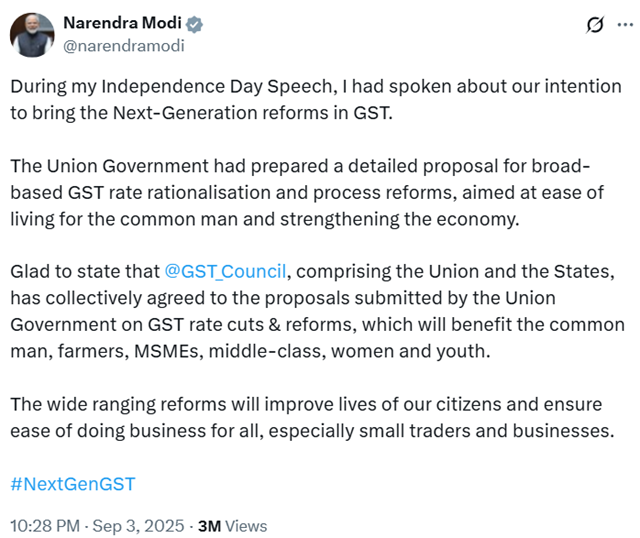Click the Sep 3, 2025 date
Screen dimensions: 640x538
tap(138, 526)
